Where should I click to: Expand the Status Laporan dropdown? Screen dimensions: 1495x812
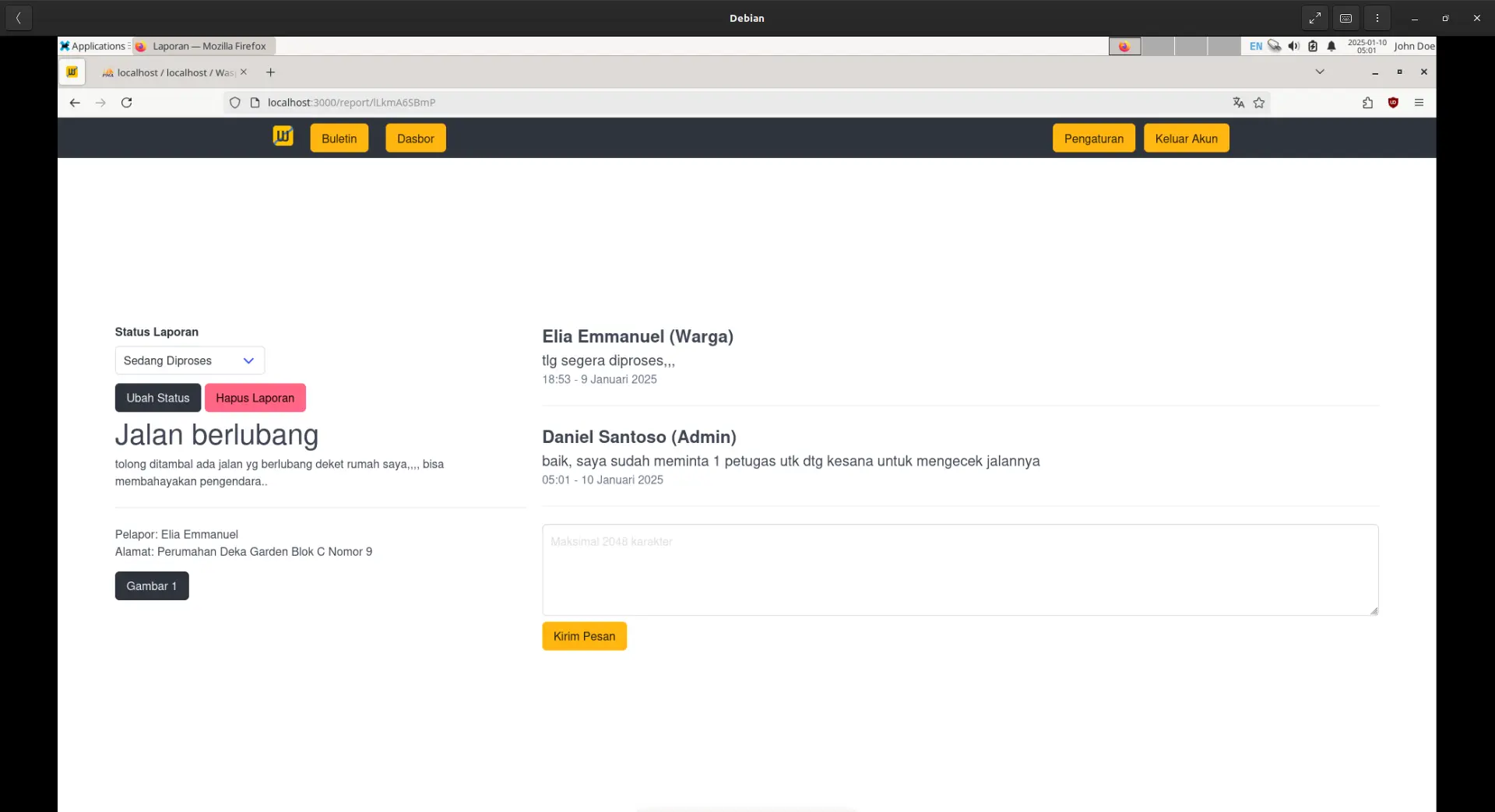pyautogui.click(x=189, y=360)
